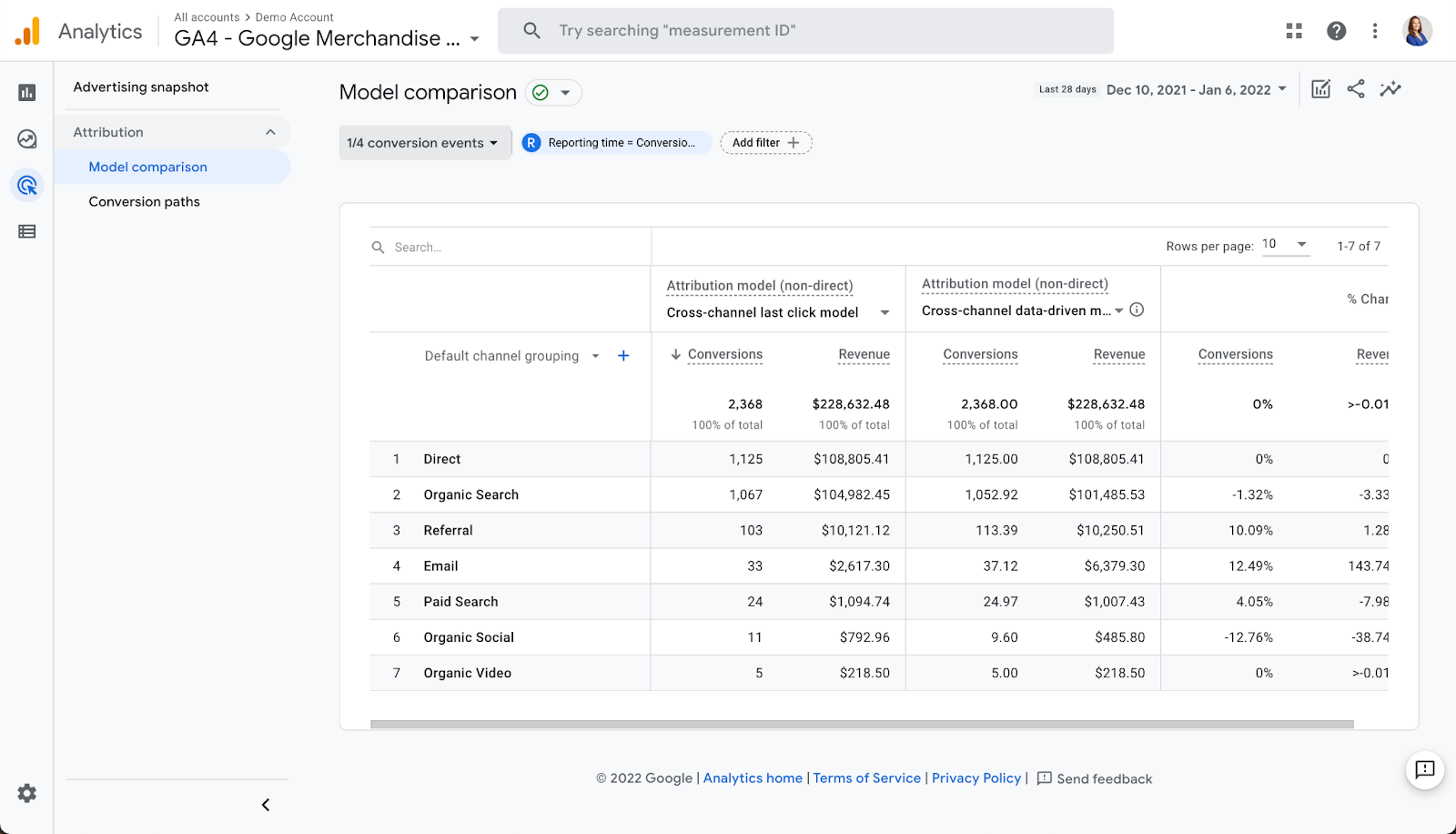Open Advertising snapshot from the sidebar

(141, 87)
